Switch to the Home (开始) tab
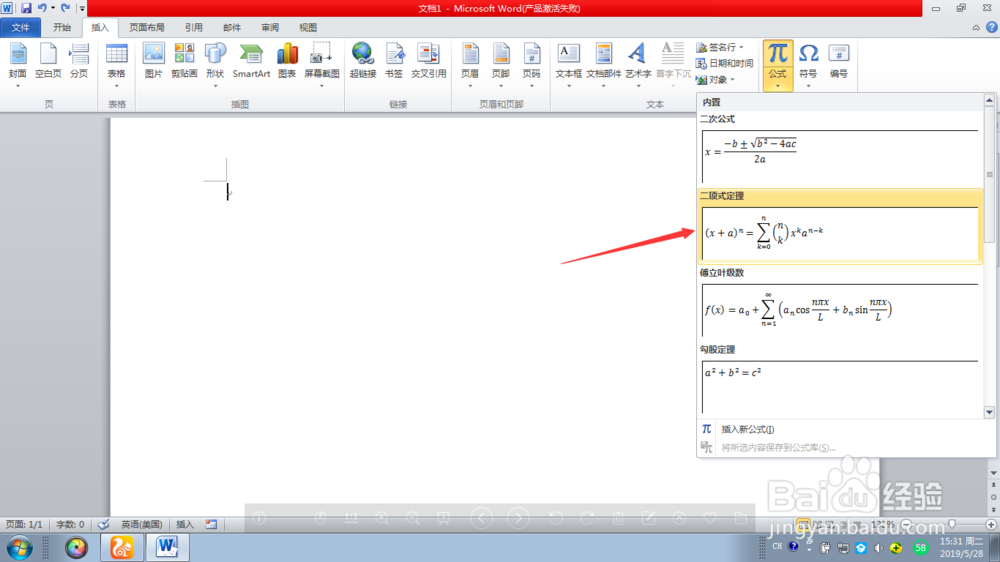The image size is (1000, 562). point(62,27)
